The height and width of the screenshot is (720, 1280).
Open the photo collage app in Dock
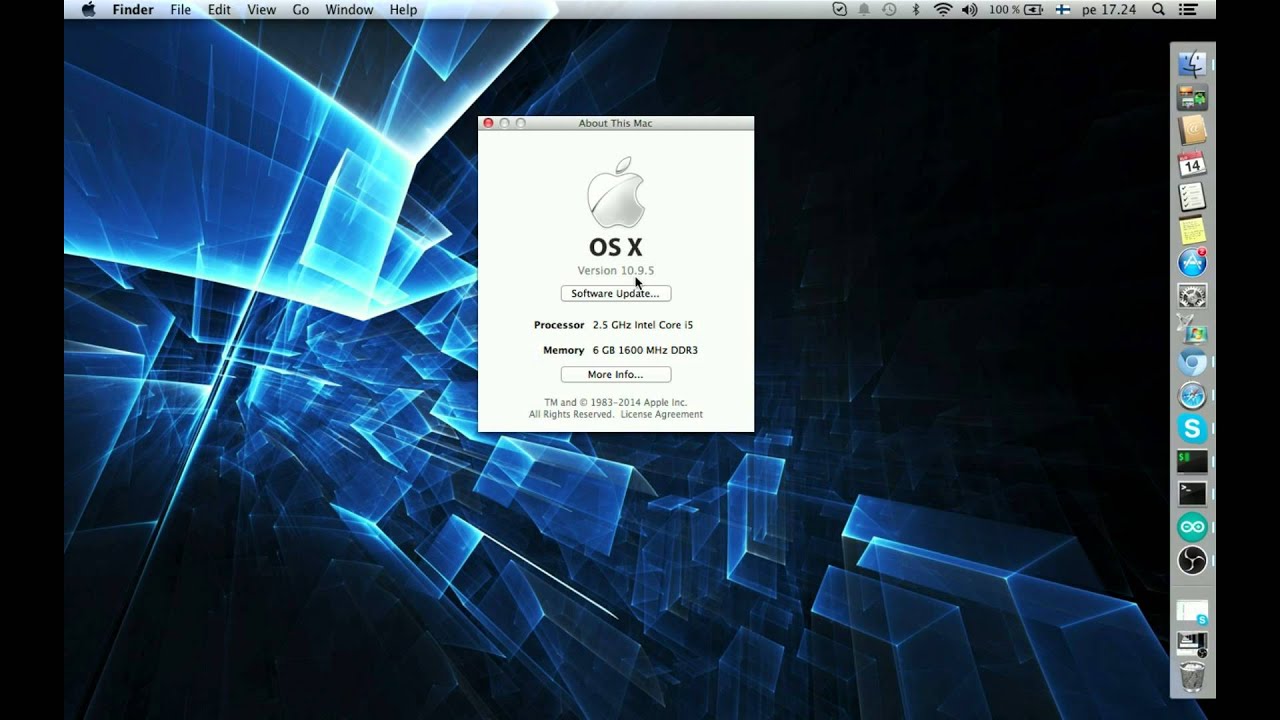click(x=1192, y=98)
